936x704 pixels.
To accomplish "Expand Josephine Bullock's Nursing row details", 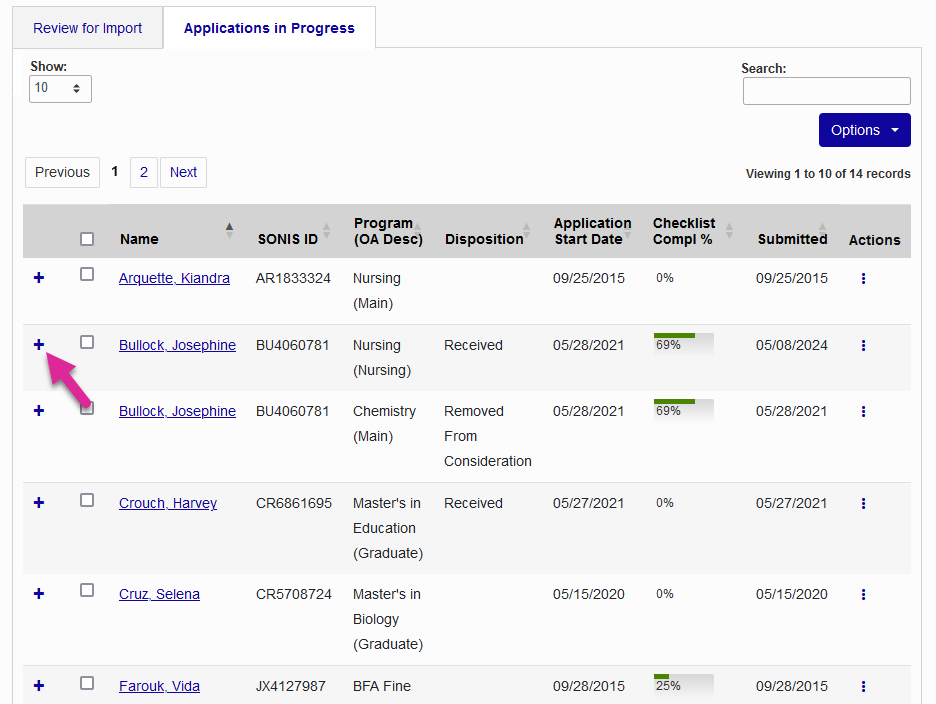I will [x=38, y=344].
